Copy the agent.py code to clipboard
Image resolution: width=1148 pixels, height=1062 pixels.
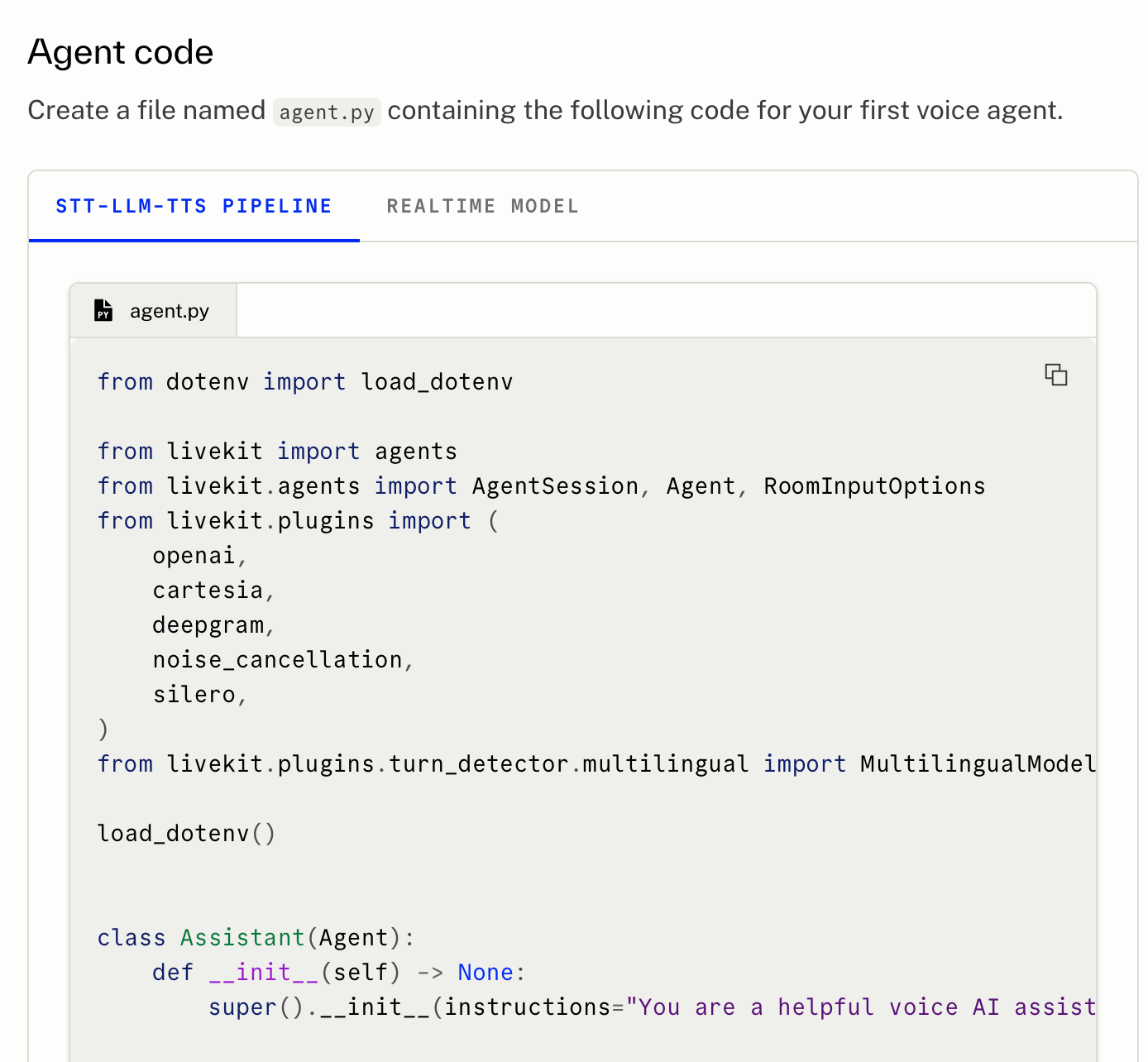pyautogui.click(x=1055, y=375)
